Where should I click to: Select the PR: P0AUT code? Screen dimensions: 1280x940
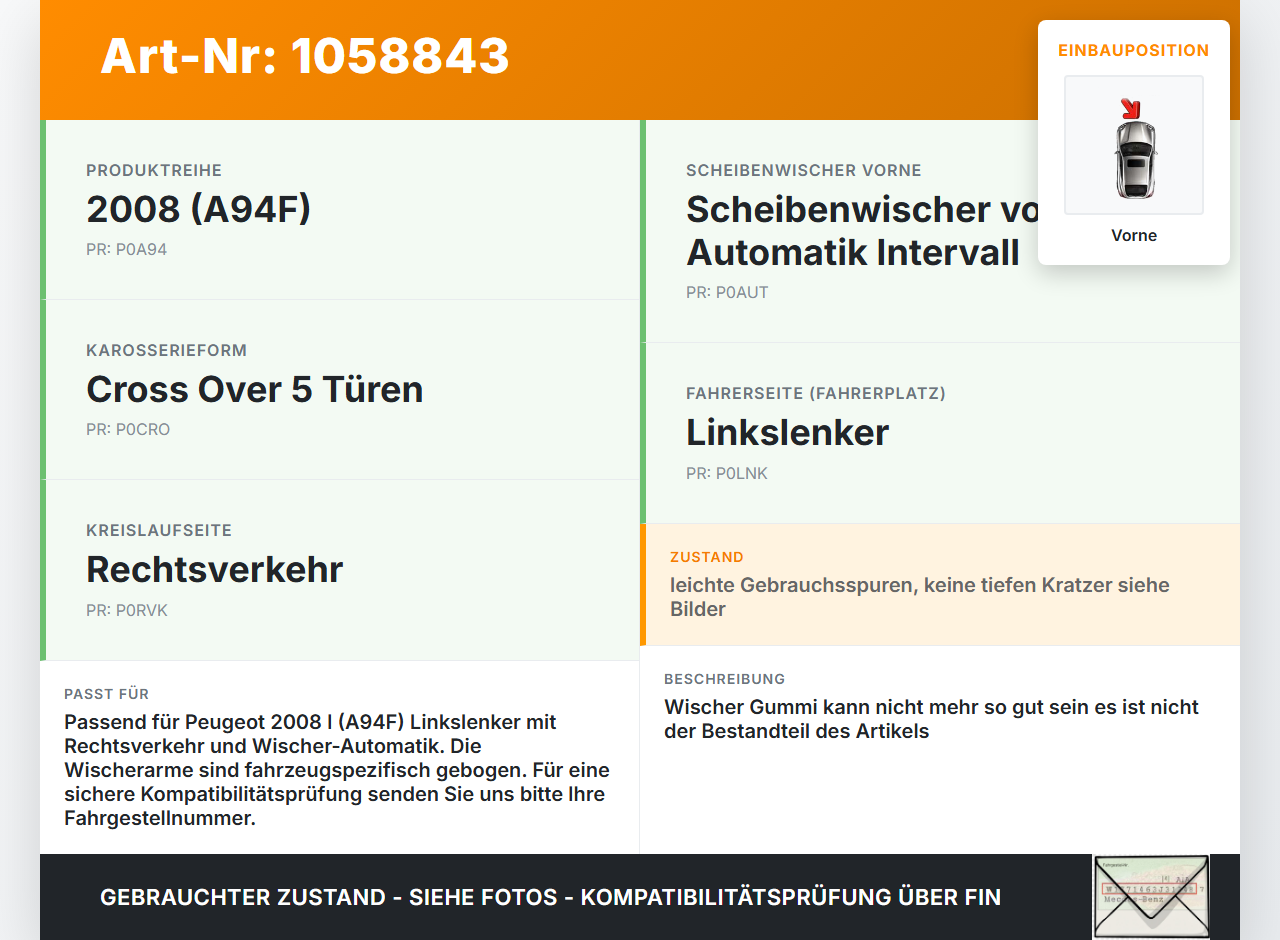[727, 292]
